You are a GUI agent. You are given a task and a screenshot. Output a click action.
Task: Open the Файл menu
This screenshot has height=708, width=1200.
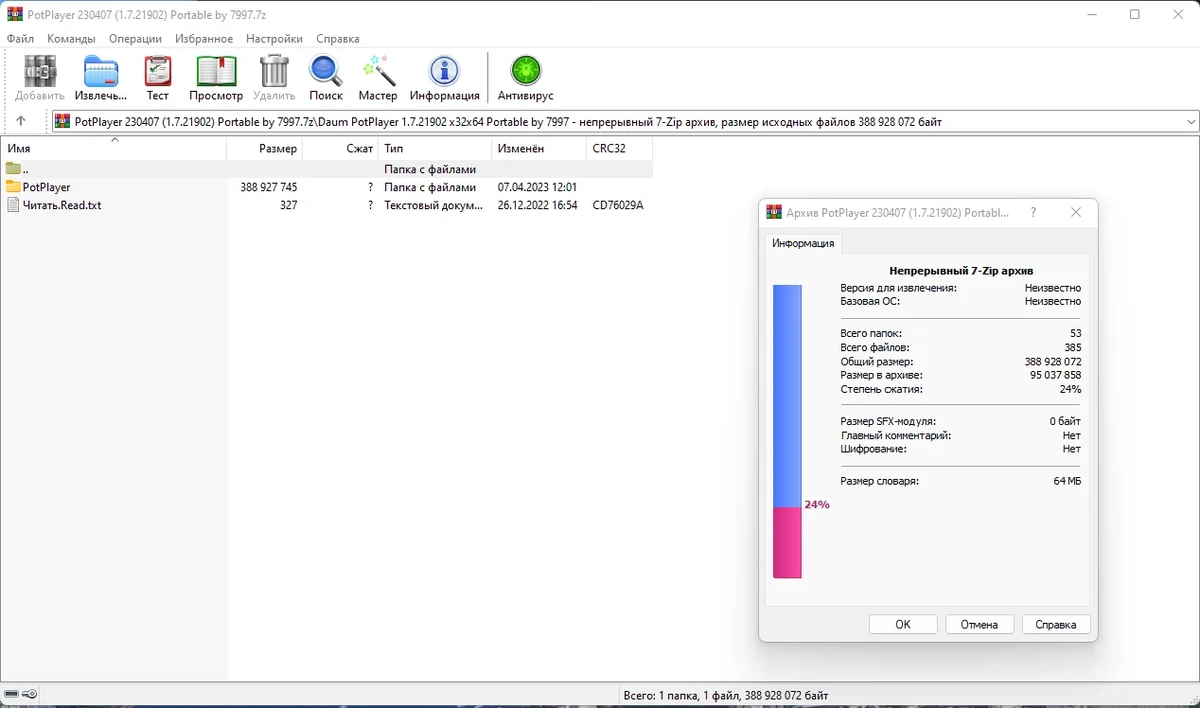(20, 39)
